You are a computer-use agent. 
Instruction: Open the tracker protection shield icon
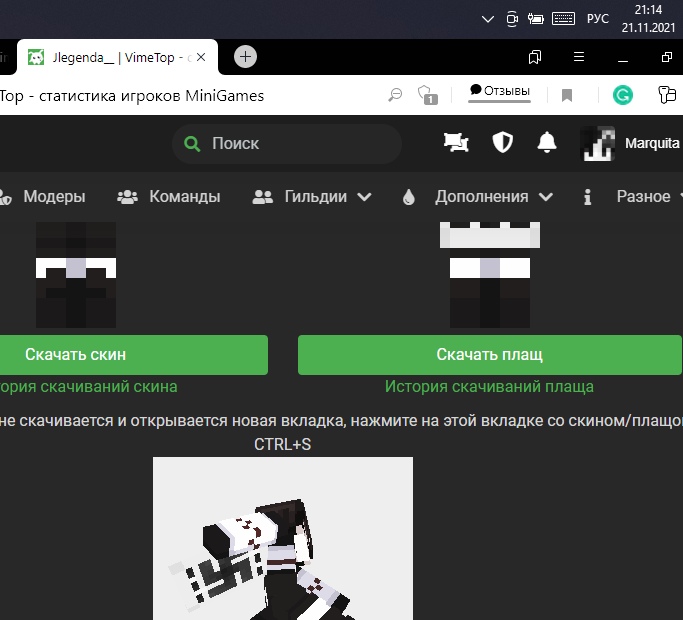pos(428,95)
